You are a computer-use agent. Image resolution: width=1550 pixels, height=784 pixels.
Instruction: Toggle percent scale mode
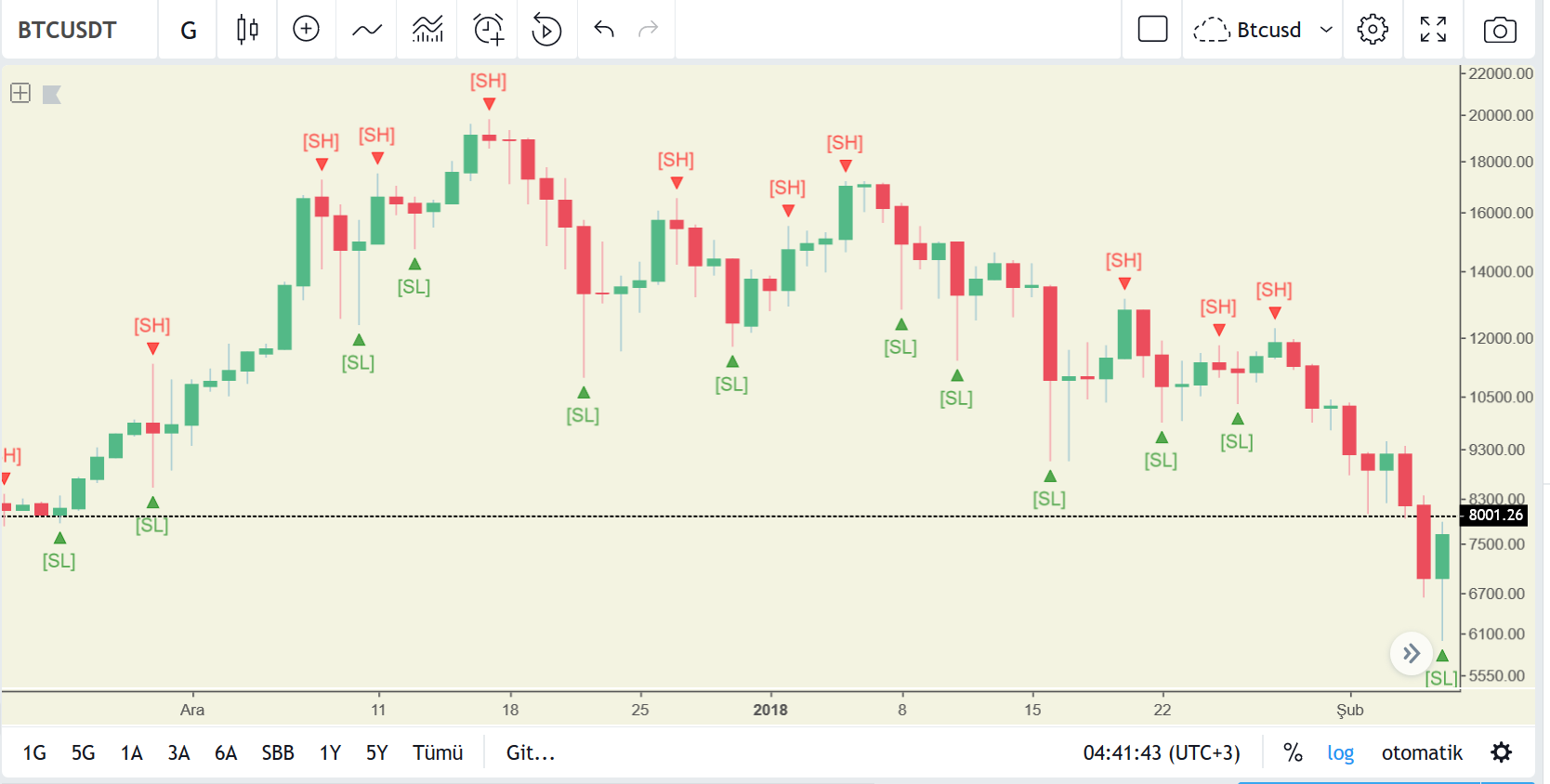click(1293, 752)
